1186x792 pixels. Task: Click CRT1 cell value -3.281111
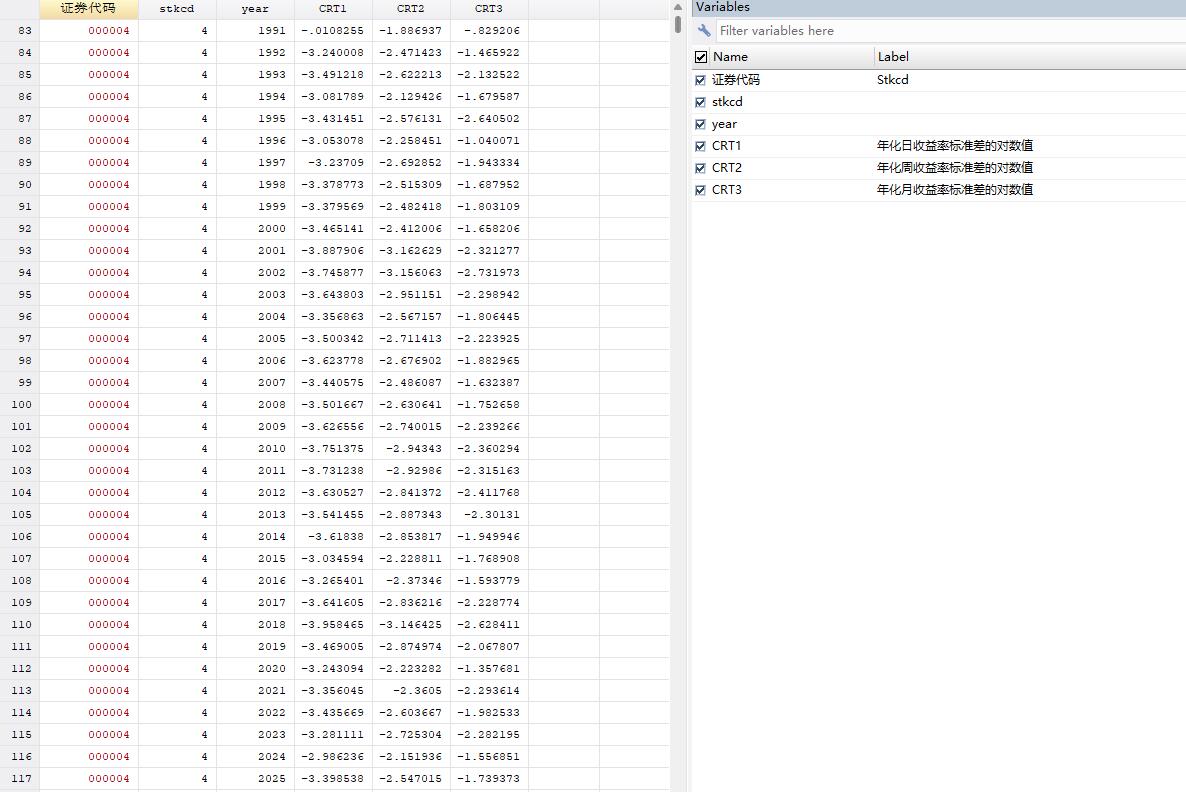point(332,735)
